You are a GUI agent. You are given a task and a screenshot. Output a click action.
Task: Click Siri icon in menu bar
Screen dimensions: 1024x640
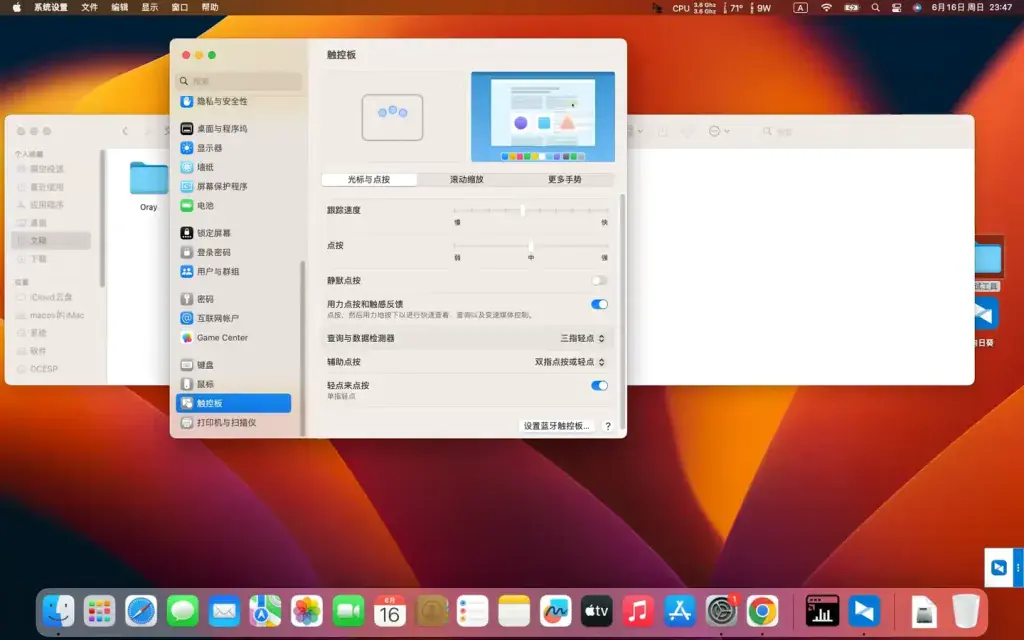[917, 7]
